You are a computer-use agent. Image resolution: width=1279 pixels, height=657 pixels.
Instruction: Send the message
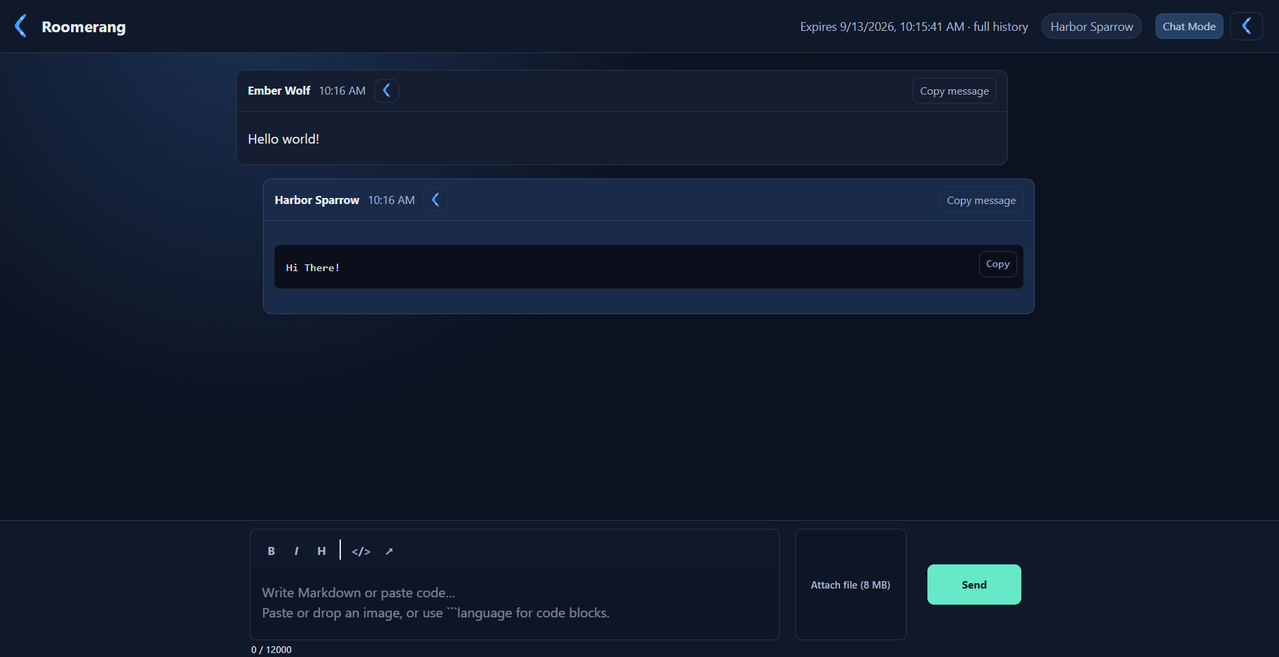coord(974,585)
